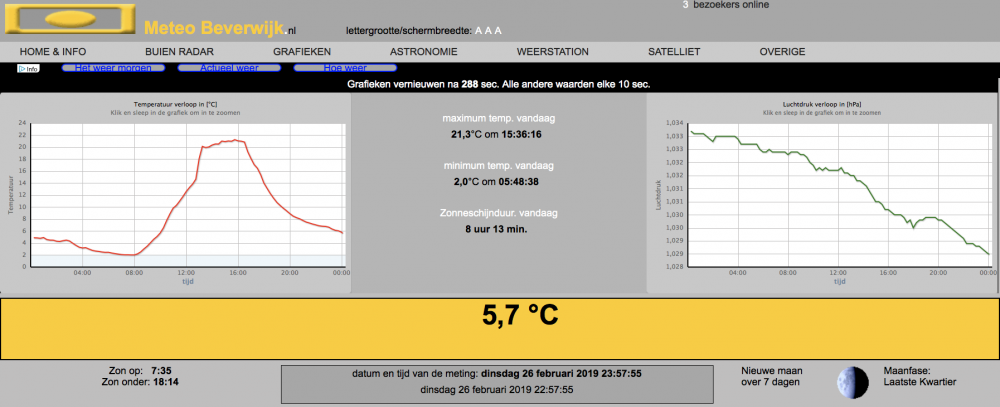
Task: Follow the 'Hoe weer' link
Action: click(345, 68)
